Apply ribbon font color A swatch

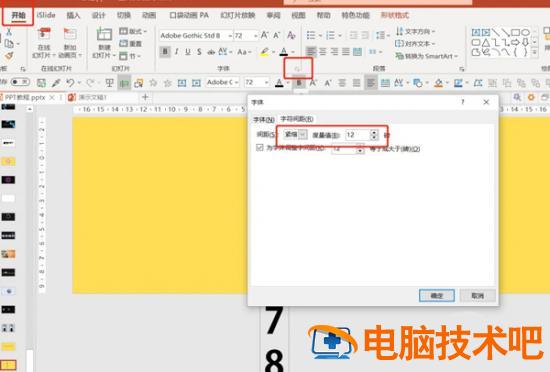284,52
